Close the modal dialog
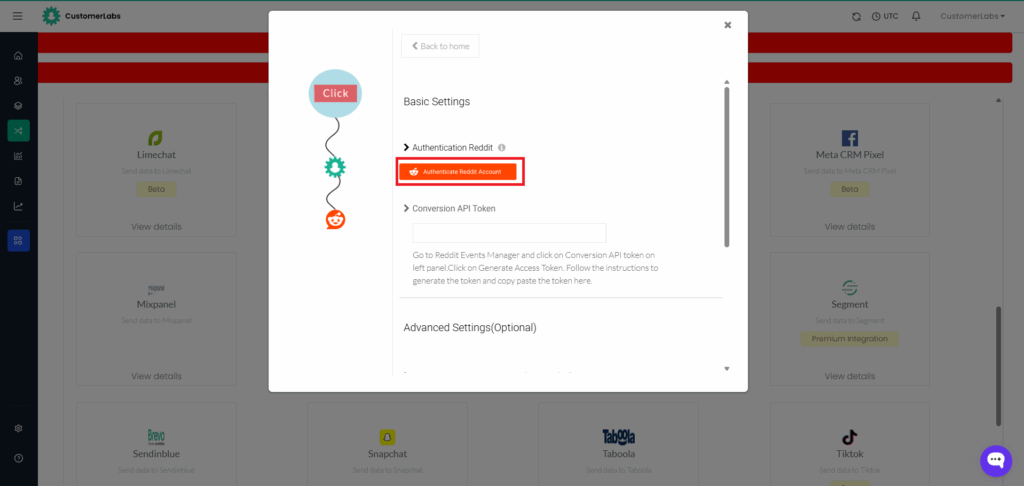This screenshot has width=1024, height=486. tap(728, 25)
